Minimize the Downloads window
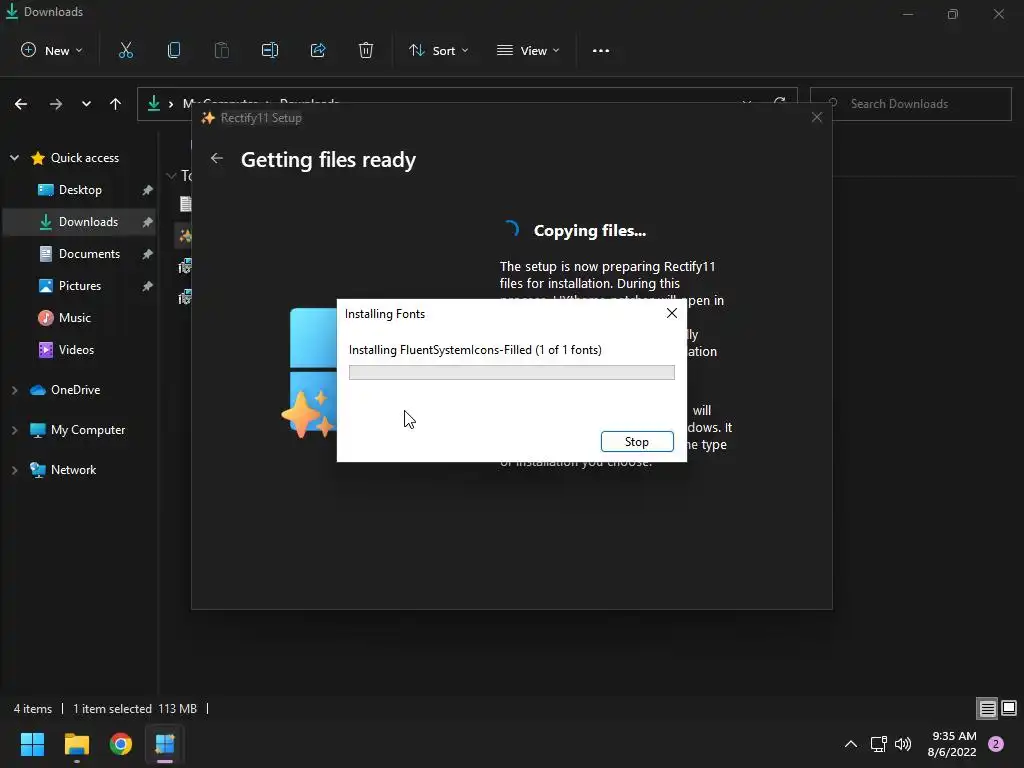Screen dimensions: 1024x768 tap(908, 14)
